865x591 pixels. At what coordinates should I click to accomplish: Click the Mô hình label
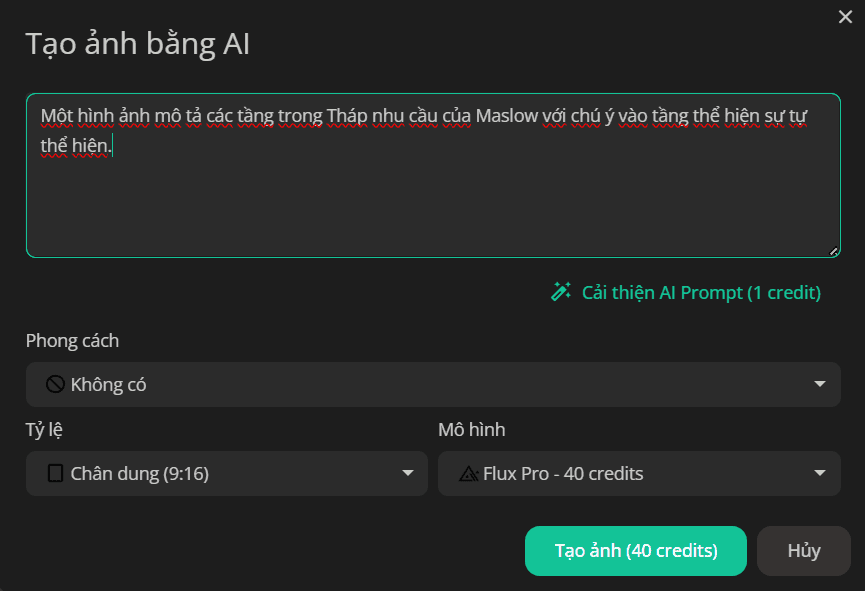pos(472,429)
